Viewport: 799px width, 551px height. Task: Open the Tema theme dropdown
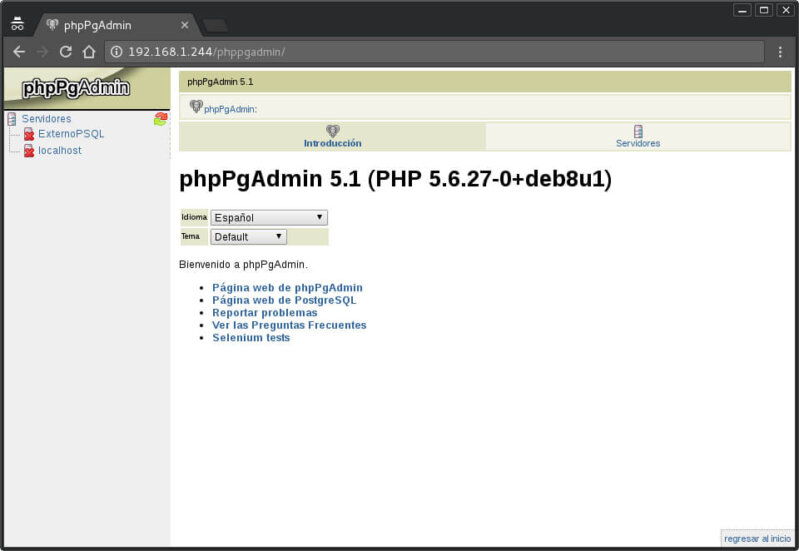click(249, 237)
